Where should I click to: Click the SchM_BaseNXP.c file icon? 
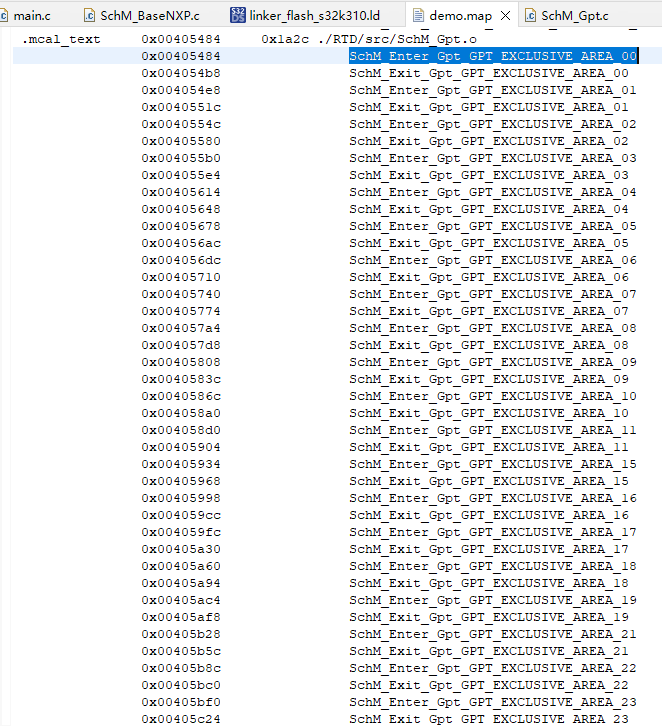[89, 16]
